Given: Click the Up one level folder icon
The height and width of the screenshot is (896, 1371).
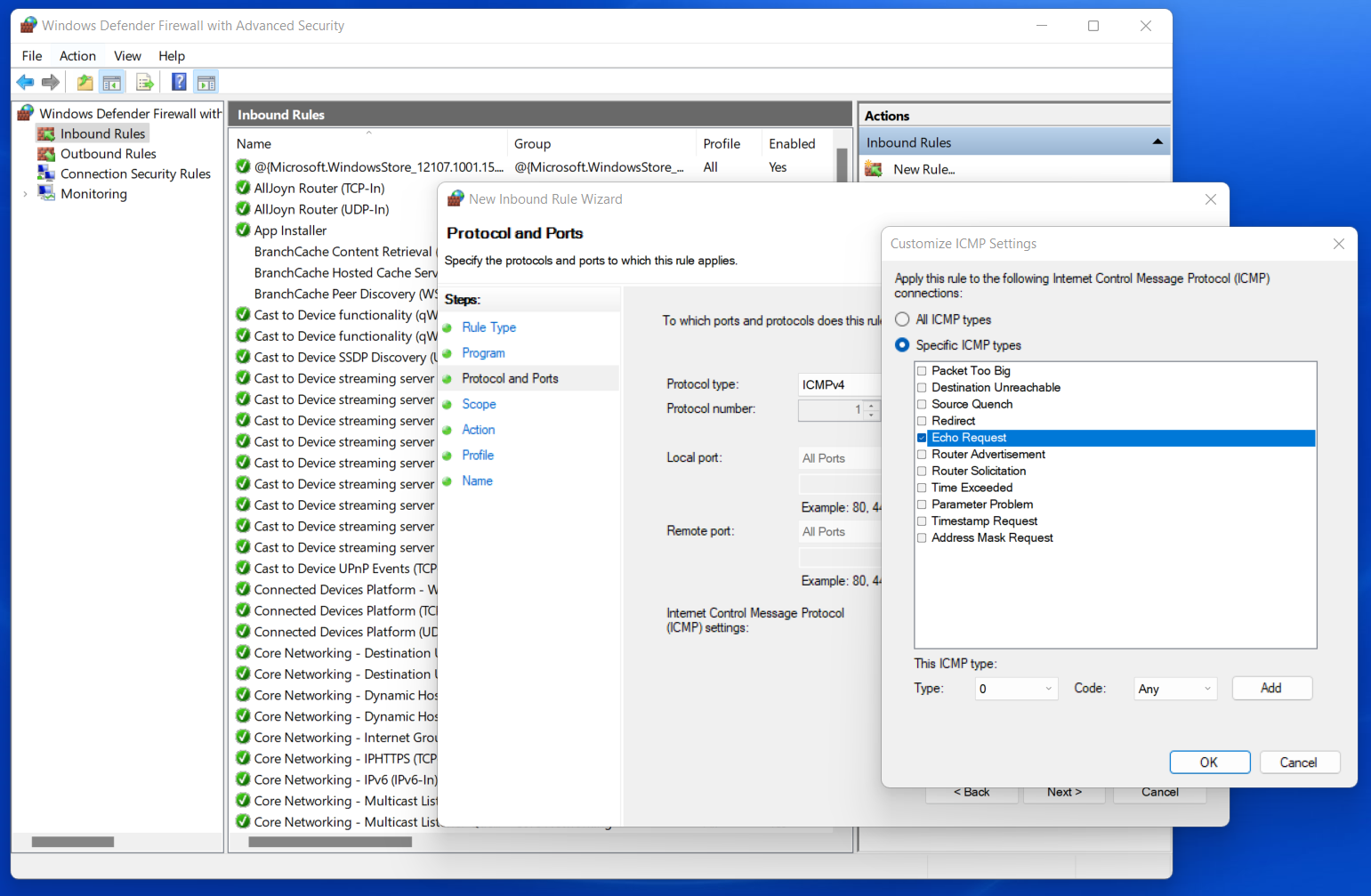Looking at the screenshot, I should point(85,83).
